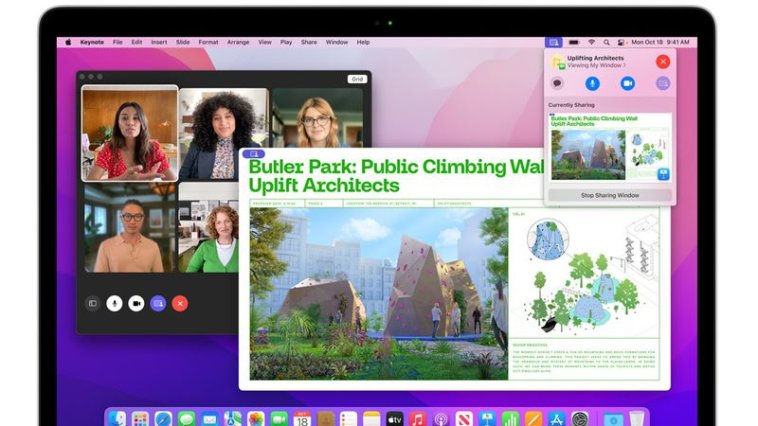Select the curly-haired woman's video tile
The width and height of the screenshot is (758, 426).
[x=224, y=134]
